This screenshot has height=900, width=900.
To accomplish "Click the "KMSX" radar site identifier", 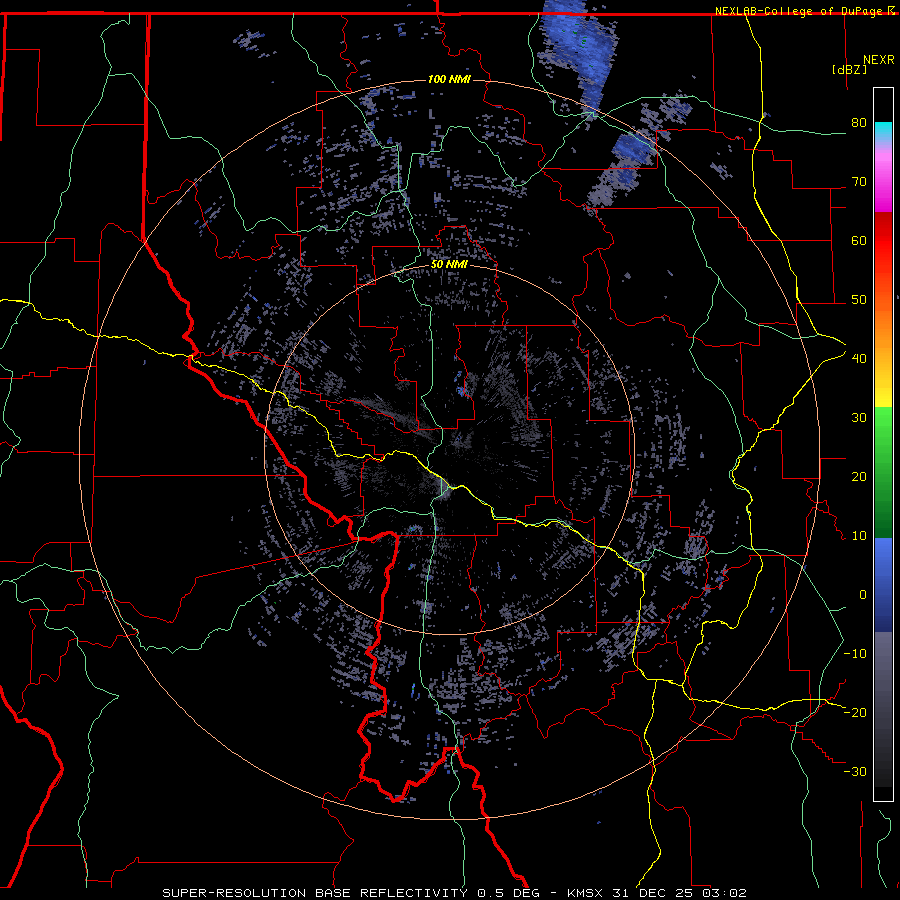I will (586, 893).
